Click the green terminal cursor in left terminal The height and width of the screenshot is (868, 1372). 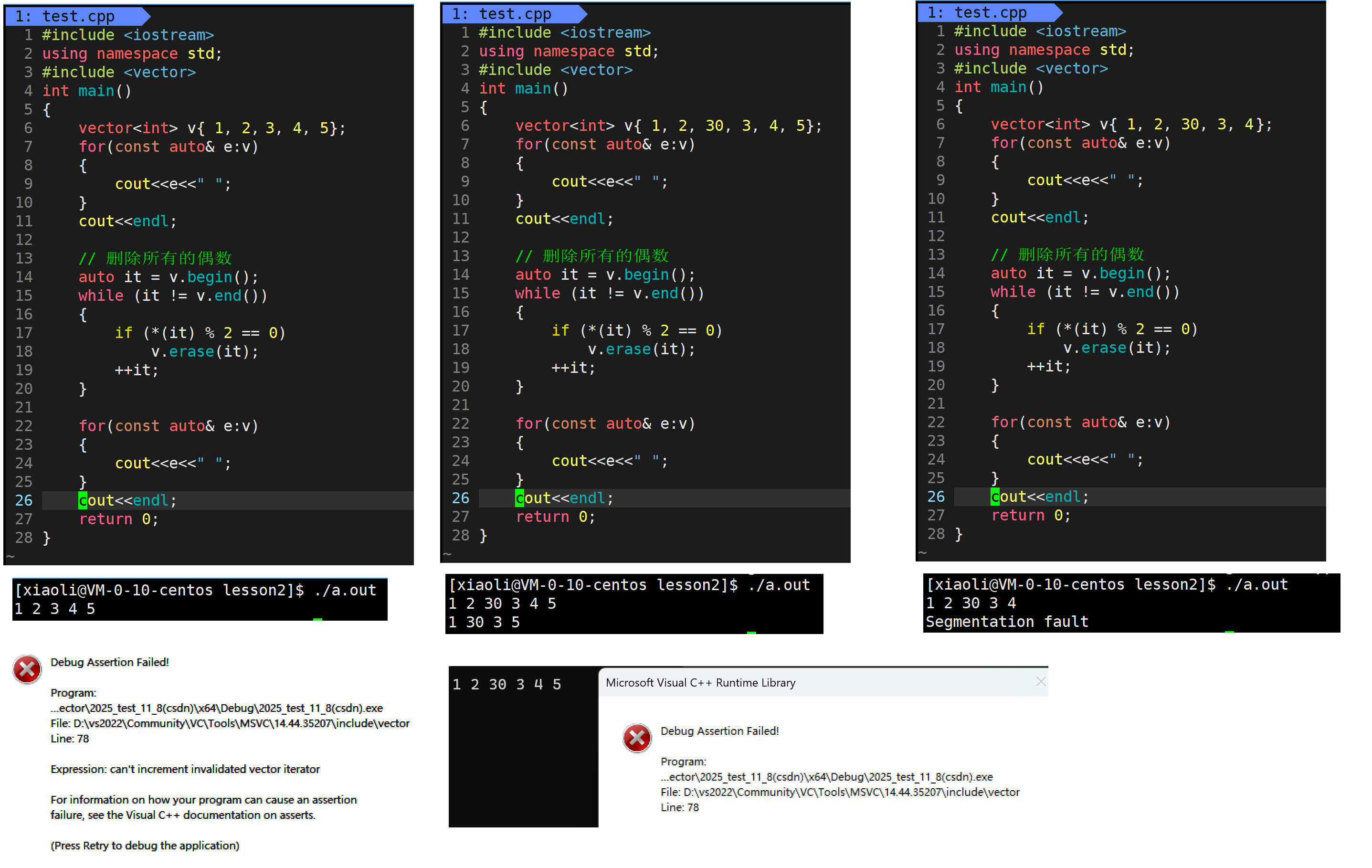318,619
